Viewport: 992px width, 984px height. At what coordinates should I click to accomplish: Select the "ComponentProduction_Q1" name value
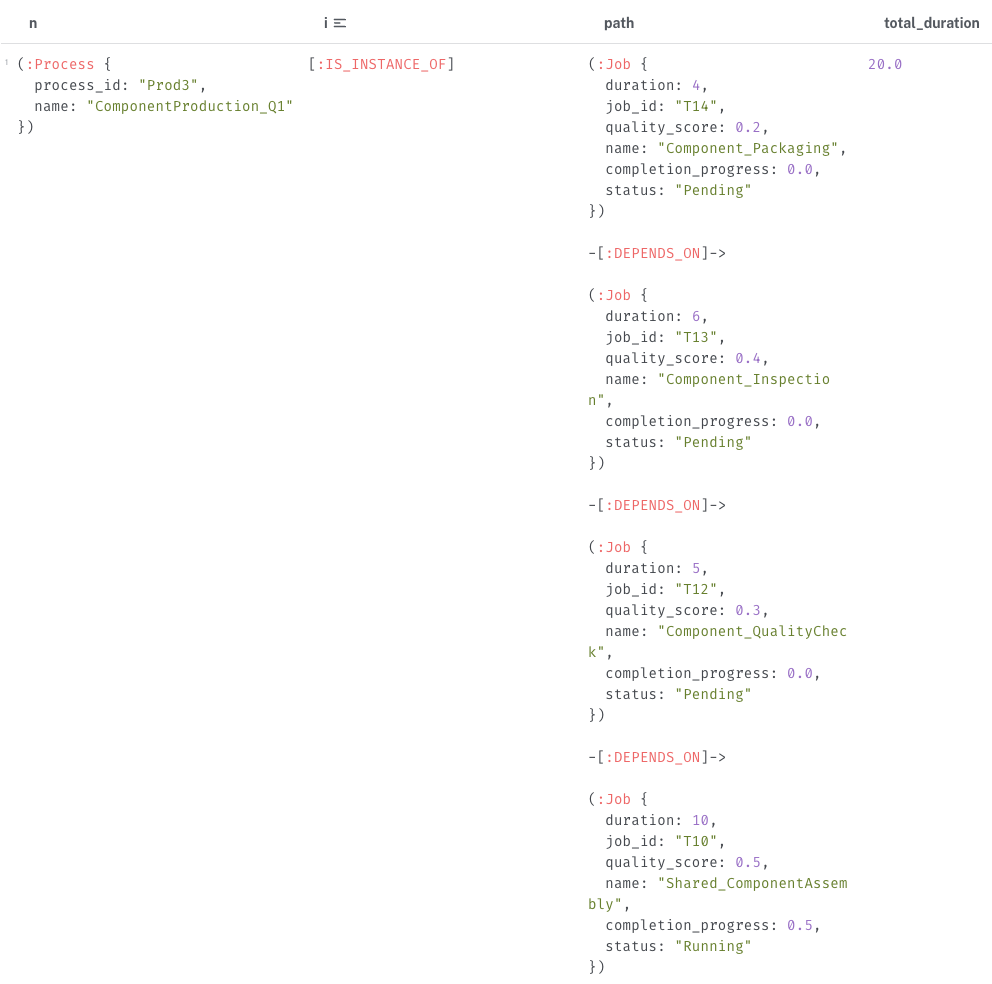click(189, 107)
